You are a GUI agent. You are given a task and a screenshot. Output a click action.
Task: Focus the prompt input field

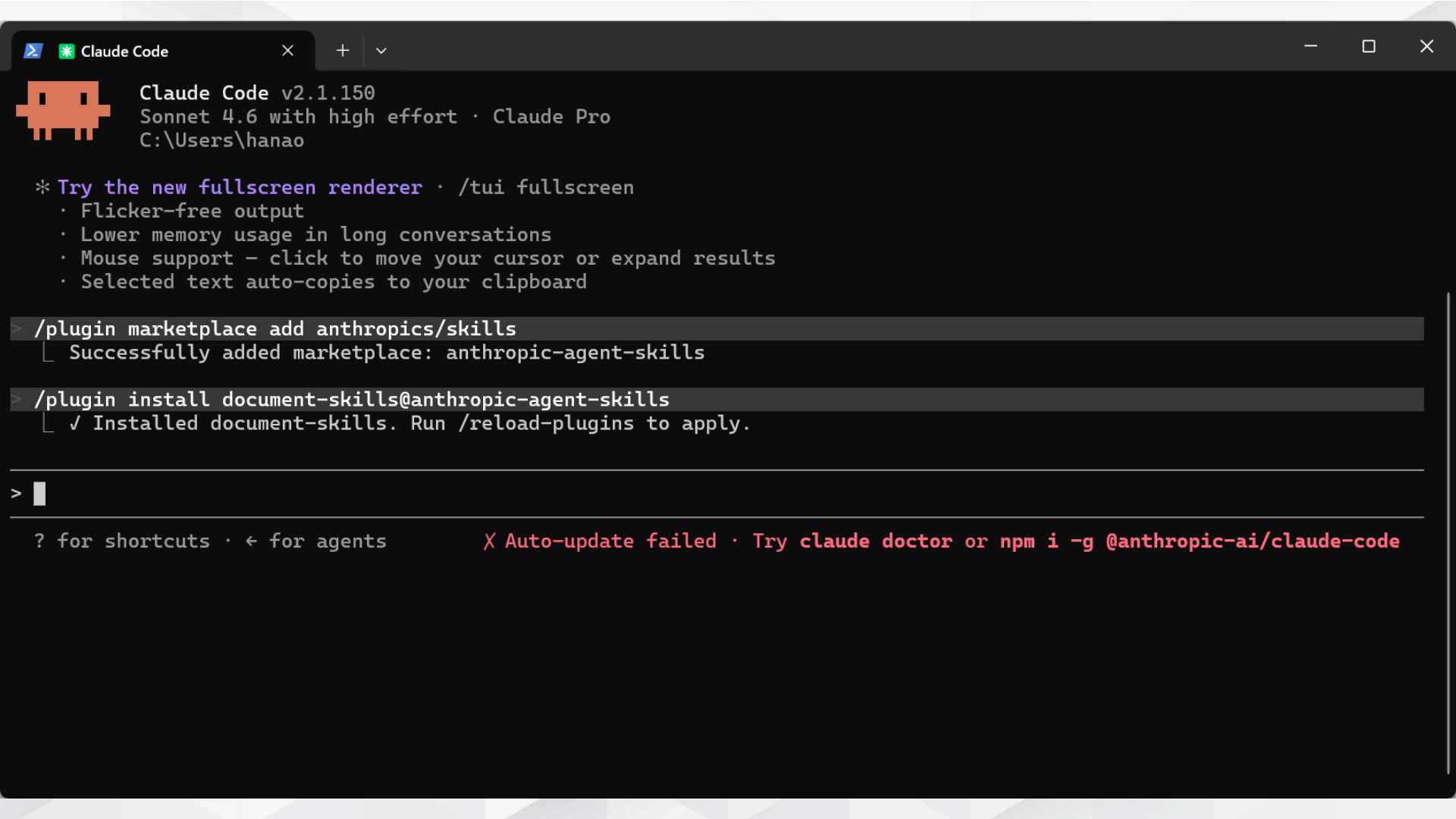(x=717, y=494)
